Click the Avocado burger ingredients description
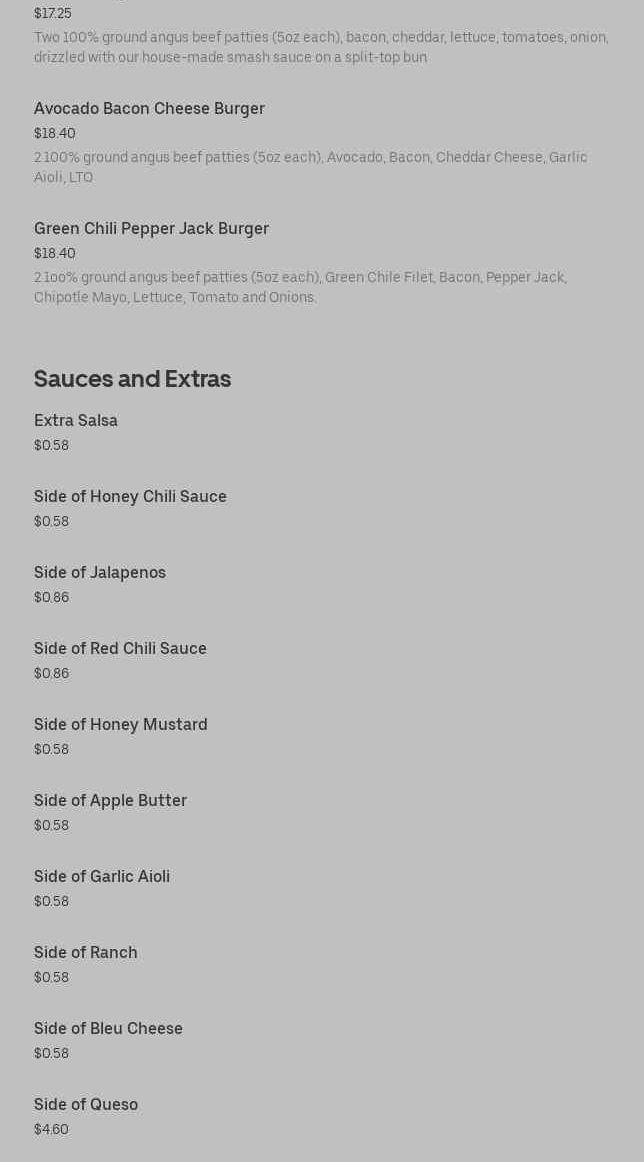 tap(310, 167)
